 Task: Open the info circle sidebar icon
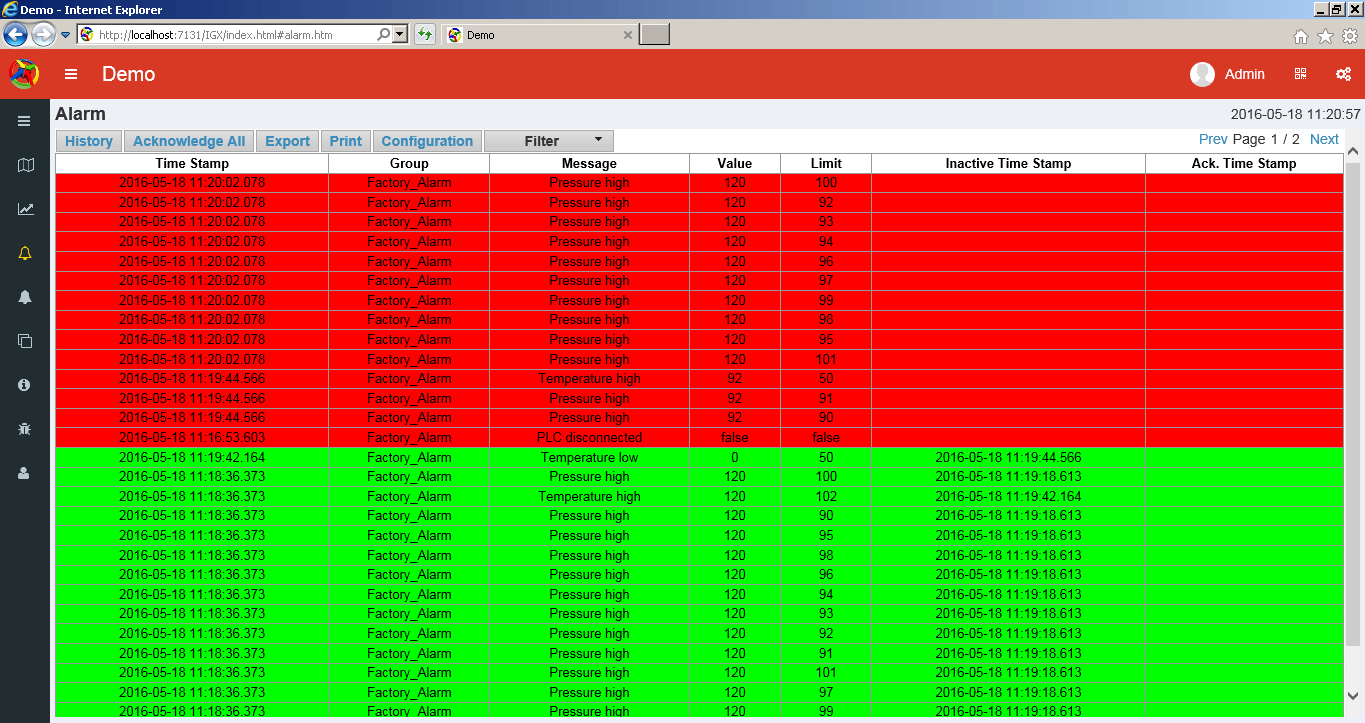pos(25,385)
